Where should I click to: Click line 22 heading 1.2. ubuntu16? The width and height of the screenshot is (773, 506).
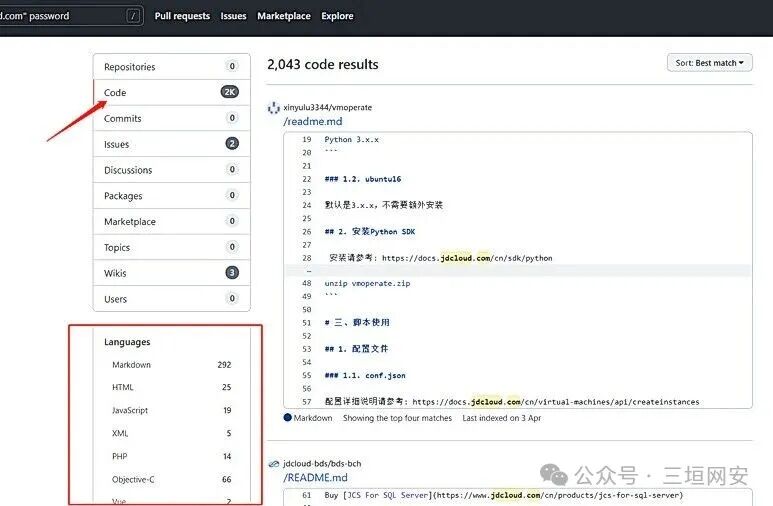(363, 179)
